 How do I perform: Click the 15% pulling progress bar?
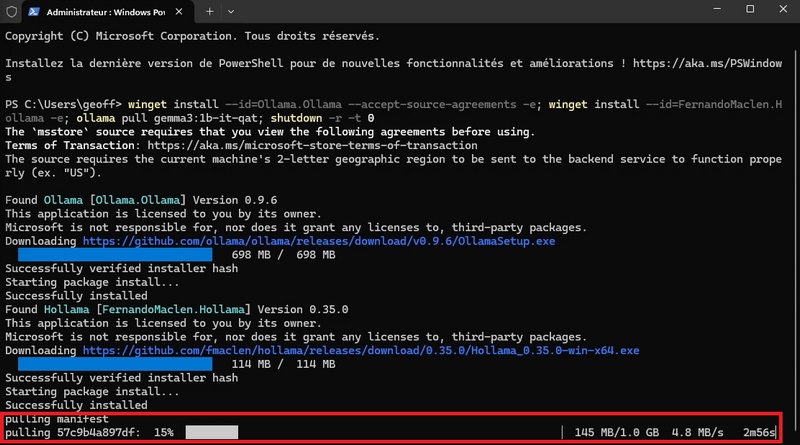click(212, 432)
